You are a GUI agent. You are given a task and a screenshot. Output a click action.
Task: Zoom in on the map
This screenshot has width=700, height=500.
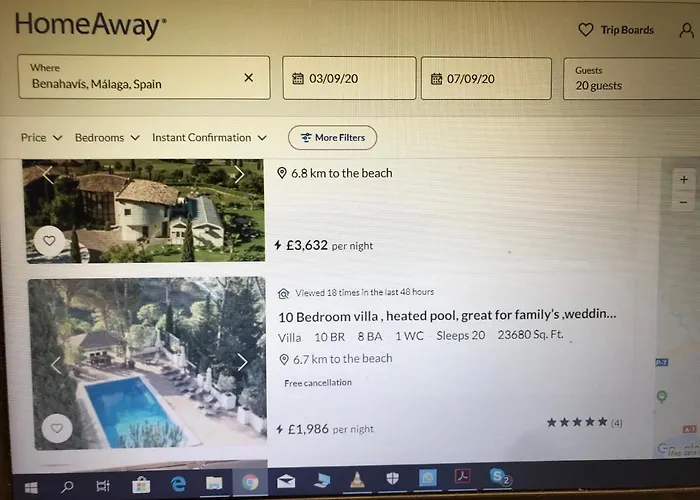coord(683,179)
